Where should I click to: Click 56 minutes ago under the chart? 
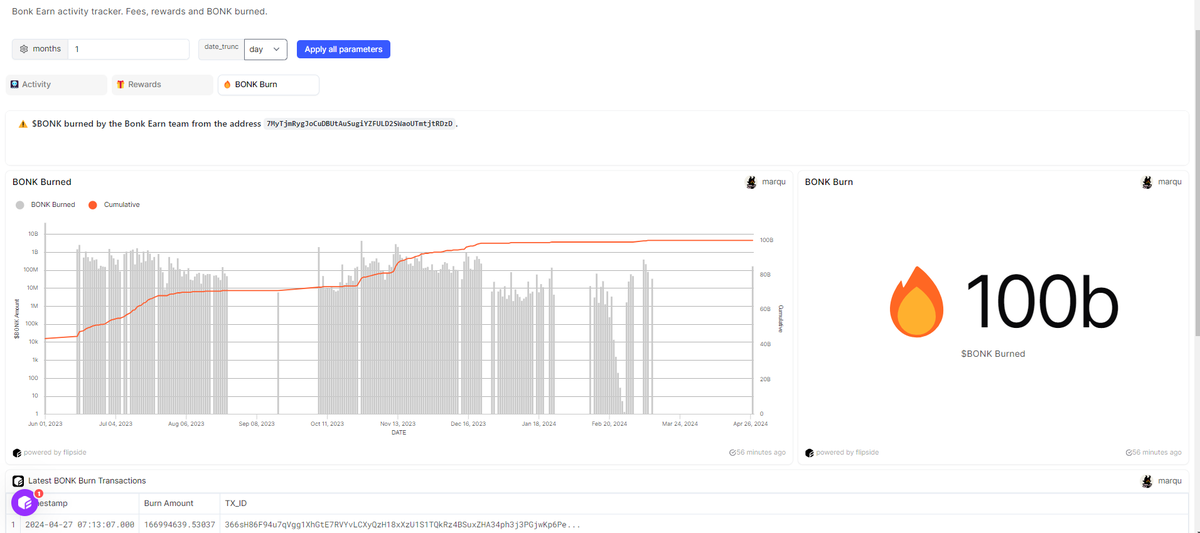761,452
